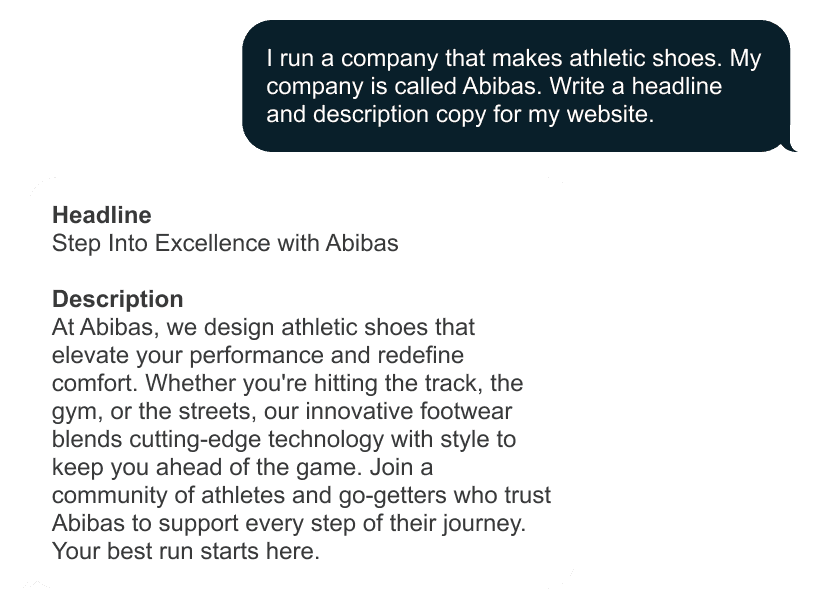This screenshot has width=818, height=609.
Task: Click the line 'keep you ahead of the game. Join a'
Action: pos(243,468)
